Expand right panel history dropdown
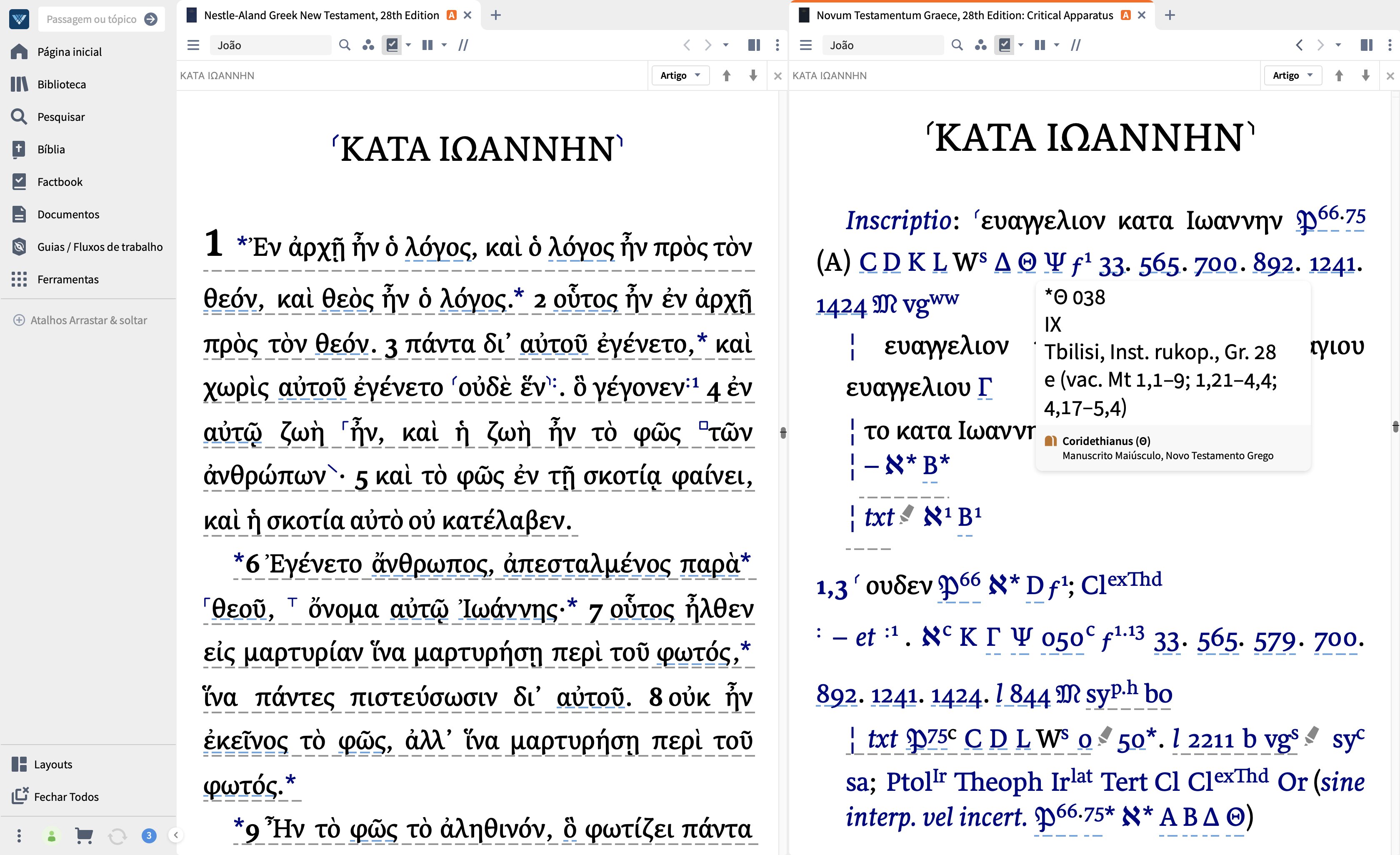The height and width of the screenshot is (855, 1400). coord(1338,45)
